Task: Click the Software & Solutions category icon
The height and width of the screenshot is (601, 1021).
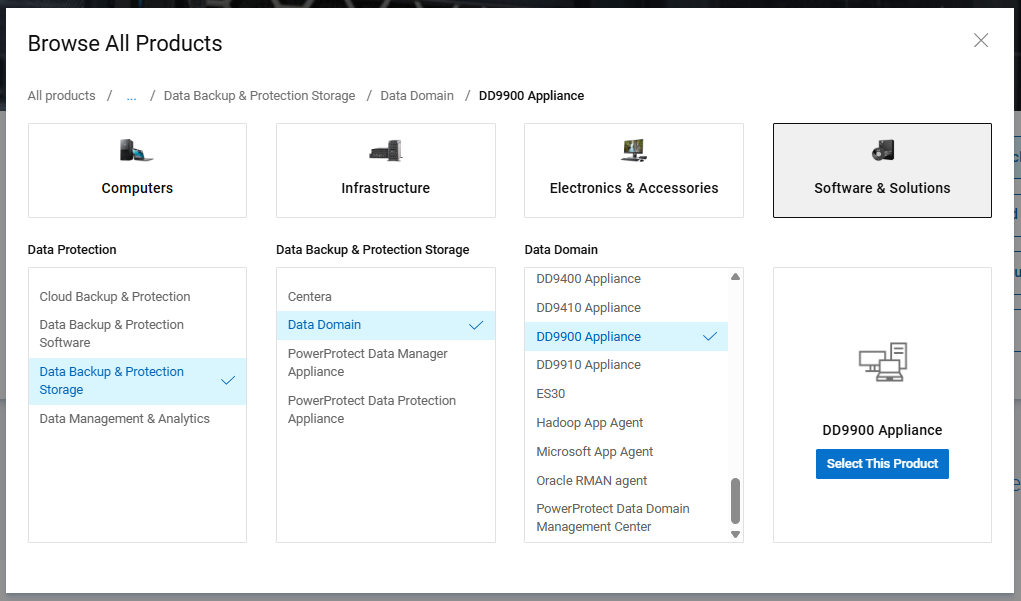Action: pos(881,150)
